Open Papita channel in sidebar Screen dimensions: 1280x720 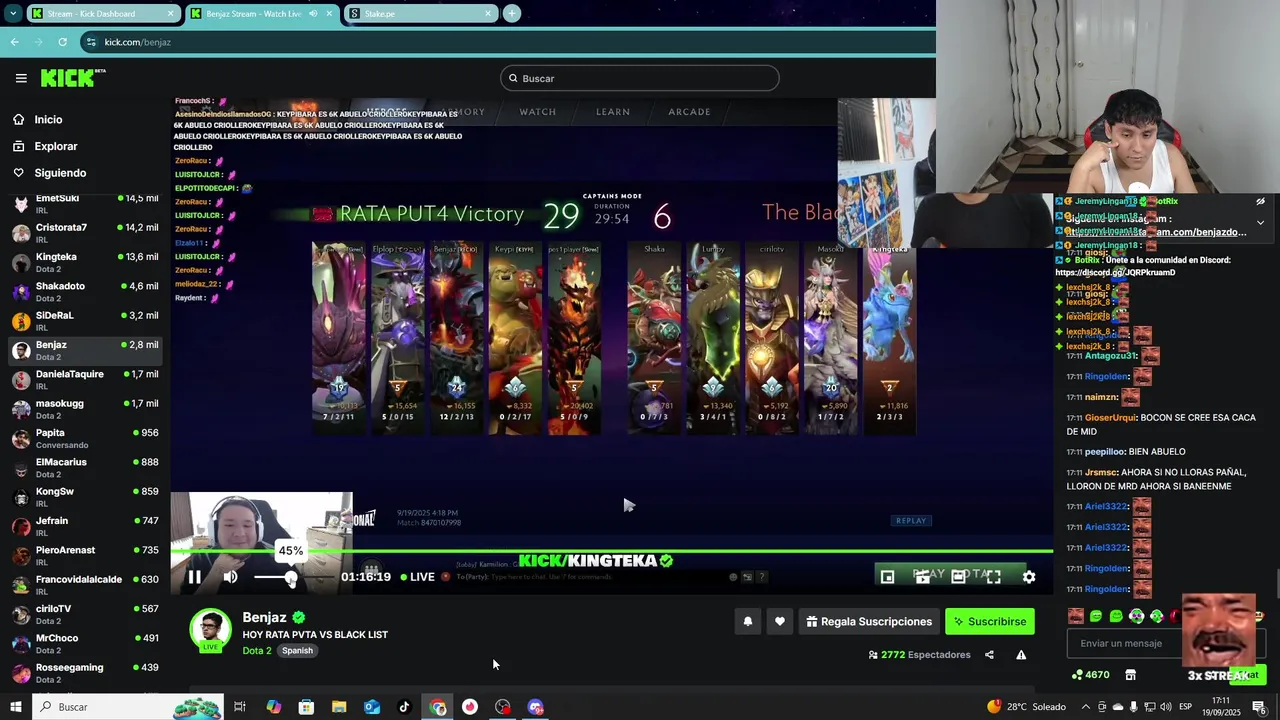(84, 438)
